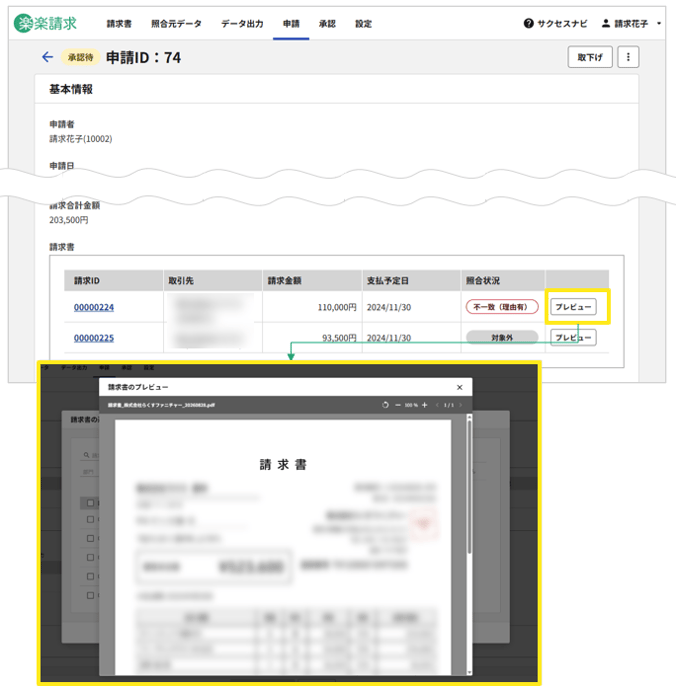Click the 基本情報 section heading

point(71,89)
